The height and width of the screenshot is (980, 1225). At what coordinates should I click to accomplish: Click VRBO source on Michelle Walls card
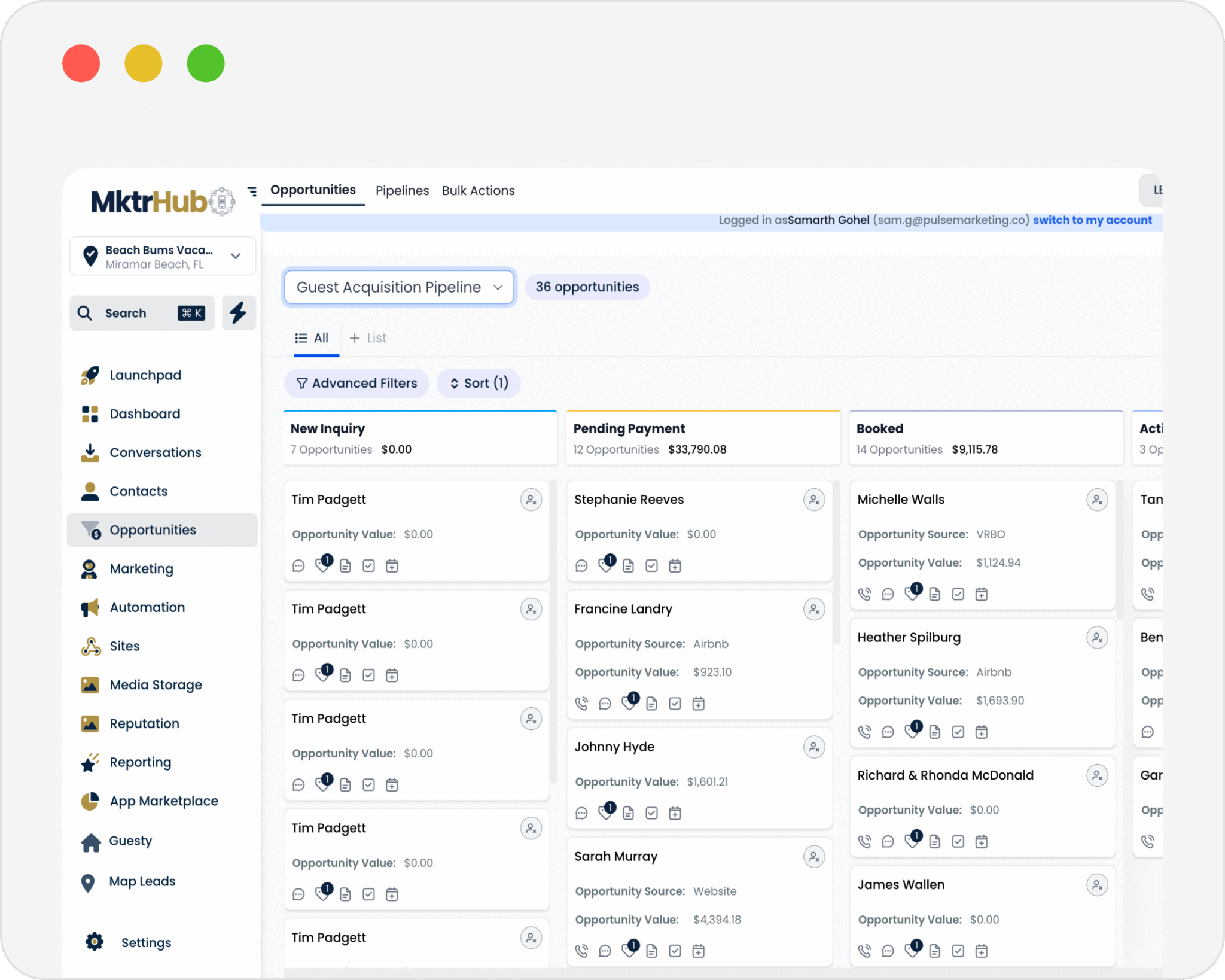click(991, 535)
